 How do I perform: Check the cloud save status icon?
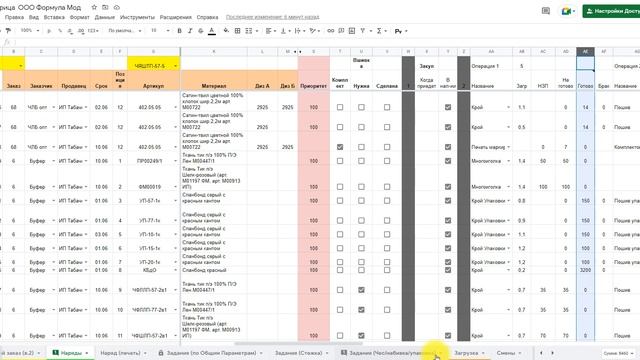point(117,7)
